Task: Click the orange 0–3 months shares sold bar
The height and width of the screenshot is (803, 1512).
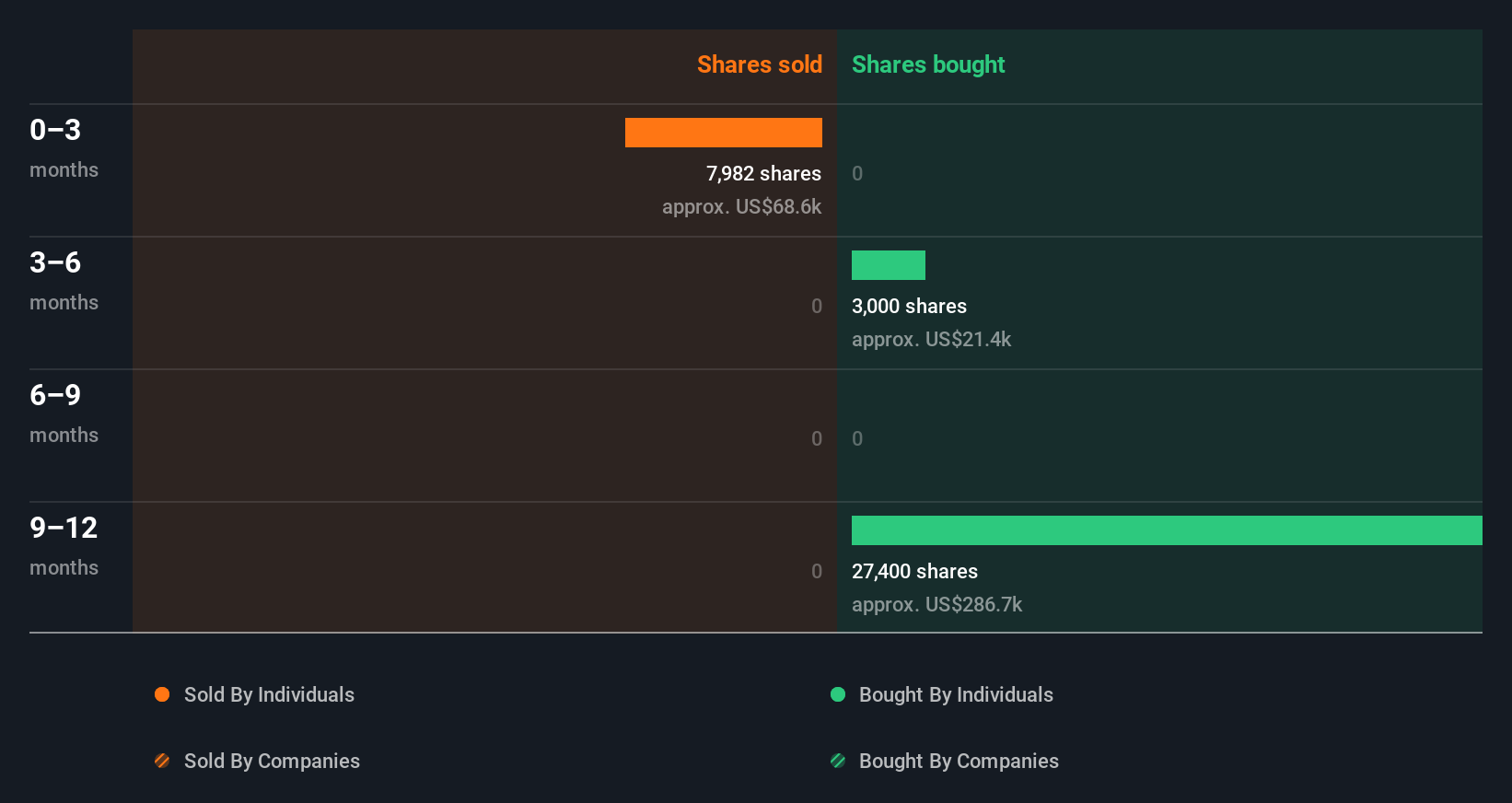Action: coord(724,133)
